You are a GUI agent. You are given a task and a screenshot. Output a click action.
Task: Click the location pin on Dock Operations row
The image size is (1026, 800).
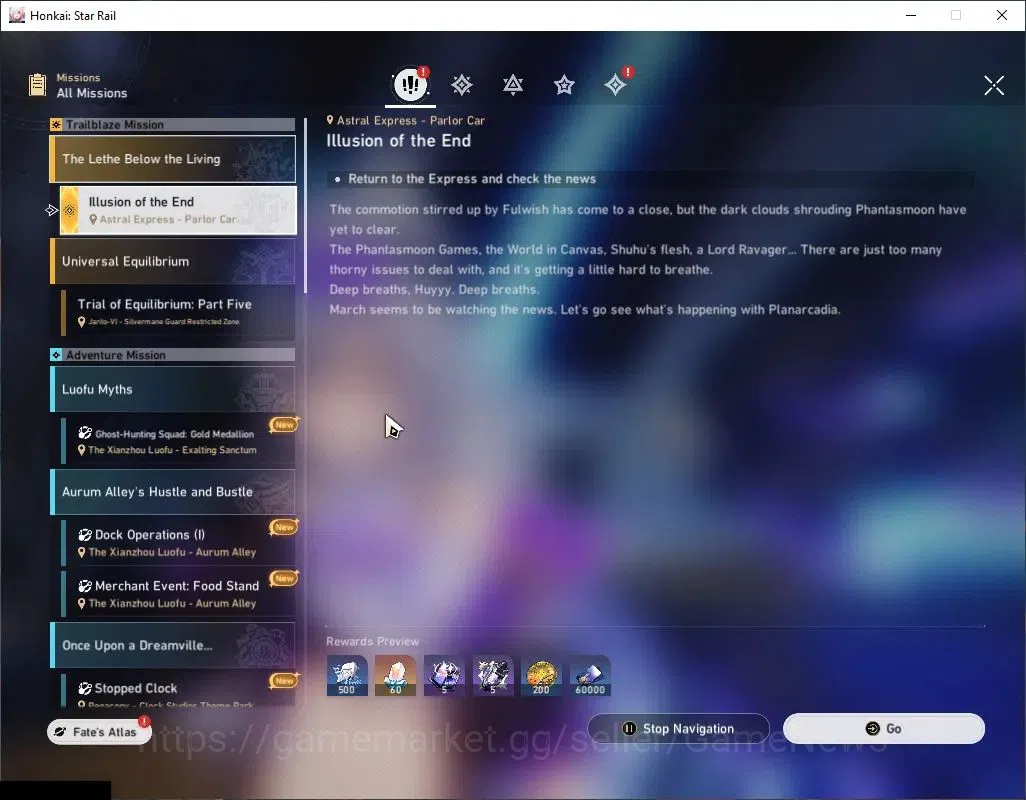pyautogui.click(x=82, y=552)
